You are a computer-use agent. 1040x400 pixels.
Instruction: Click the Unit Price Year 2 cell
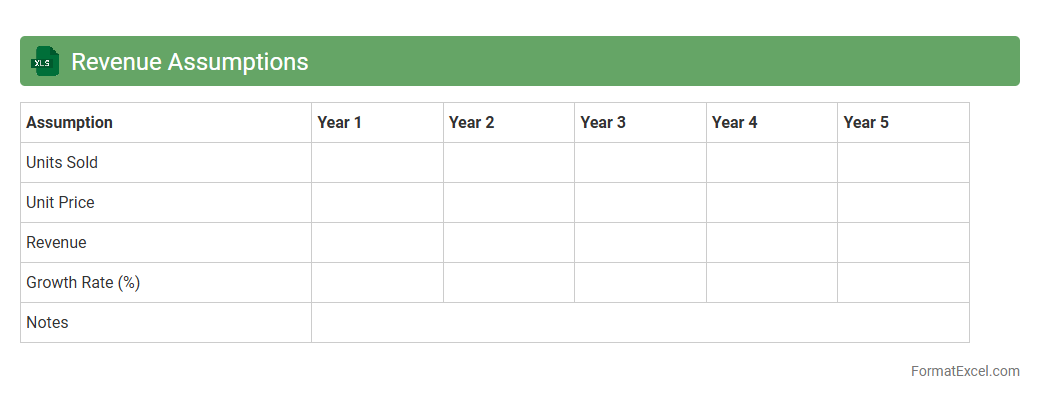tap(509, 202)
